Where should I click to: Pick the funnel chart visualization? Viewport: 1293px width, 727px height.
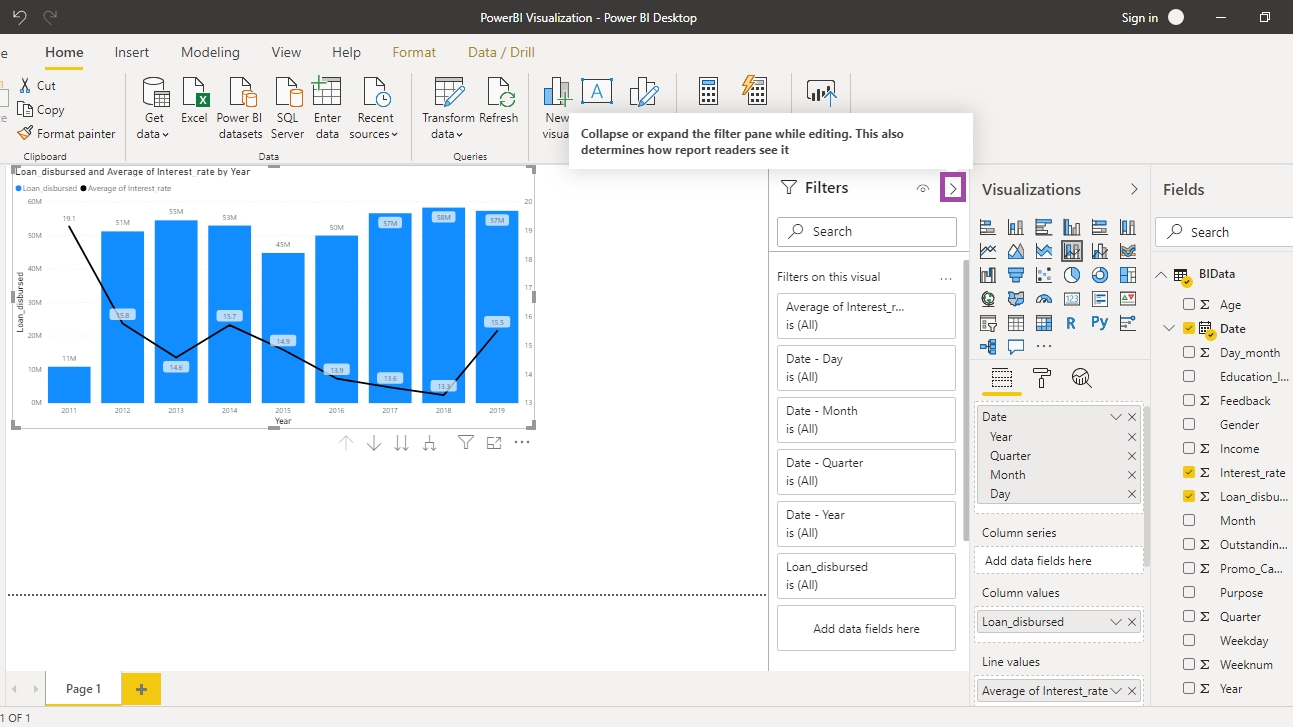click(1016, 275)
